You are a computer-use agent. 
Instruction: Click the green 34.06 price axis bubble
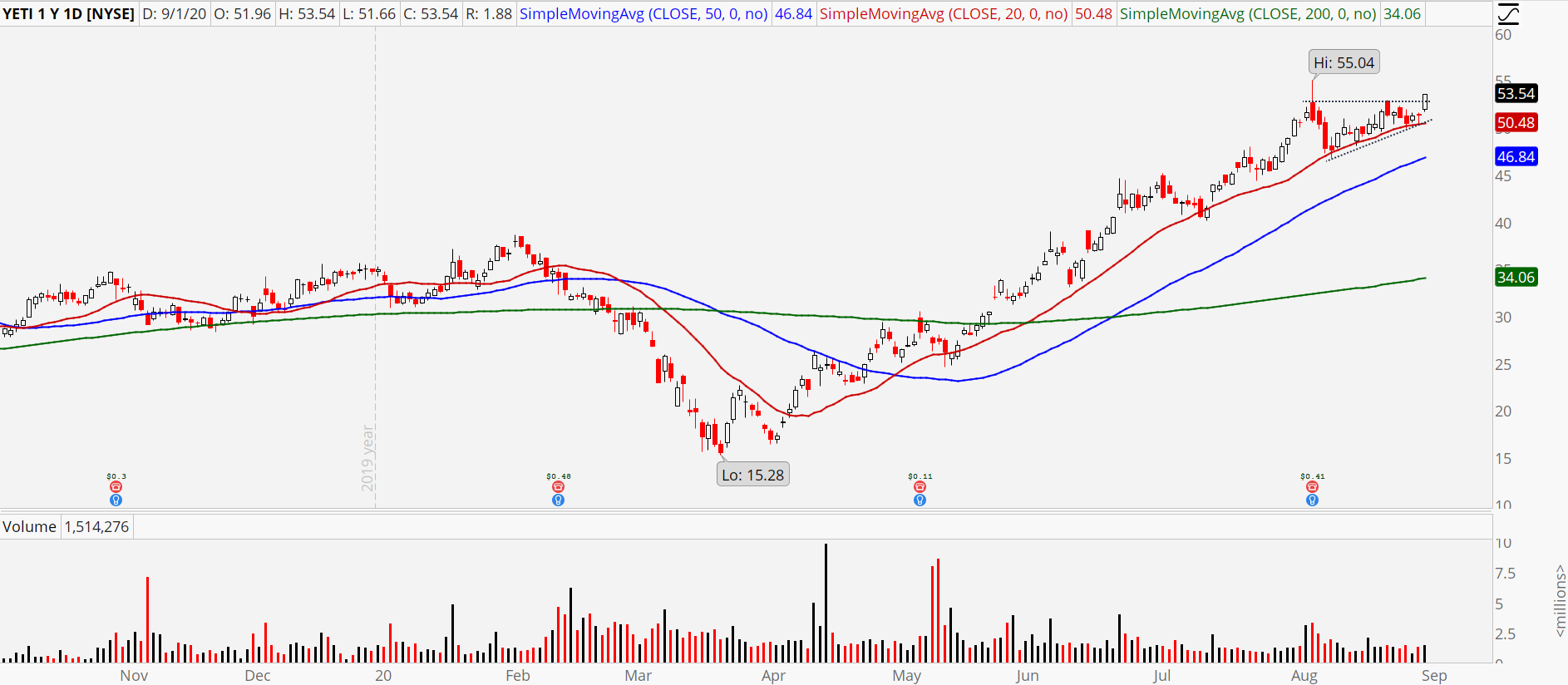tap(1516, 277)
